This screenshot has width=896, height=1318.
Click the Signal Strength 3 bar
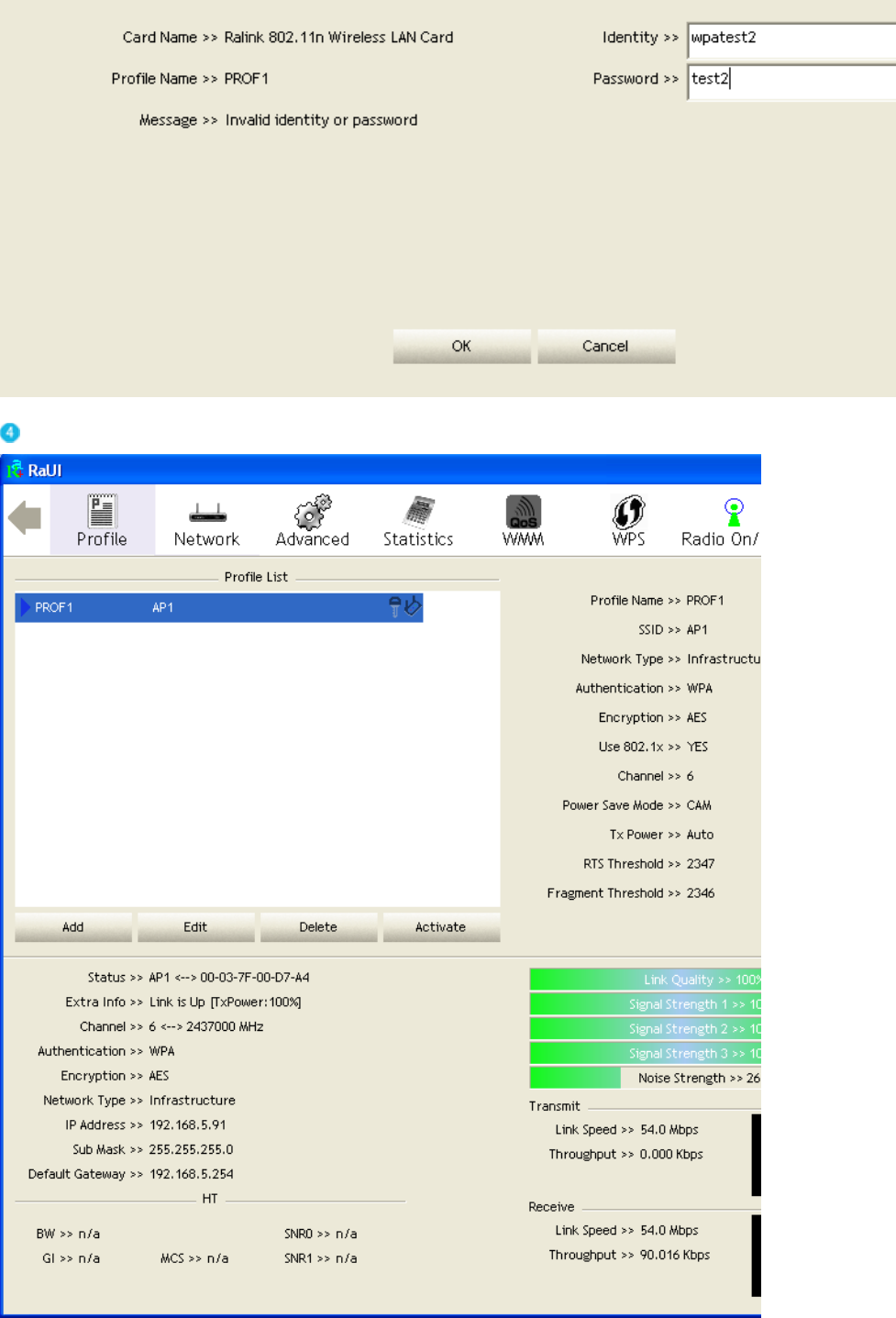[x=646, y=1053]
